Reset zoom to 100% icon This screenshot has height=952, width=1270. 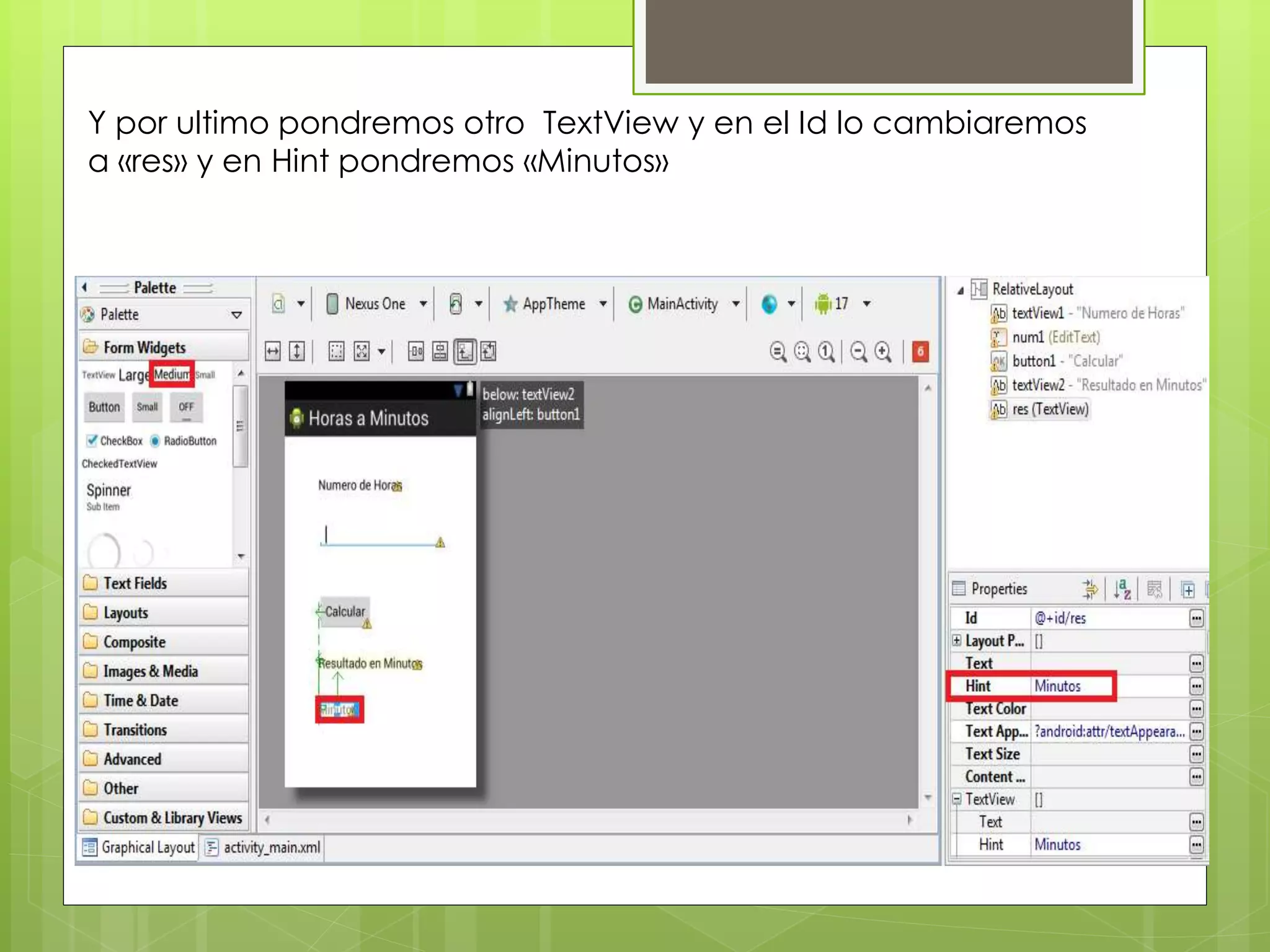[x=826, y=352]
